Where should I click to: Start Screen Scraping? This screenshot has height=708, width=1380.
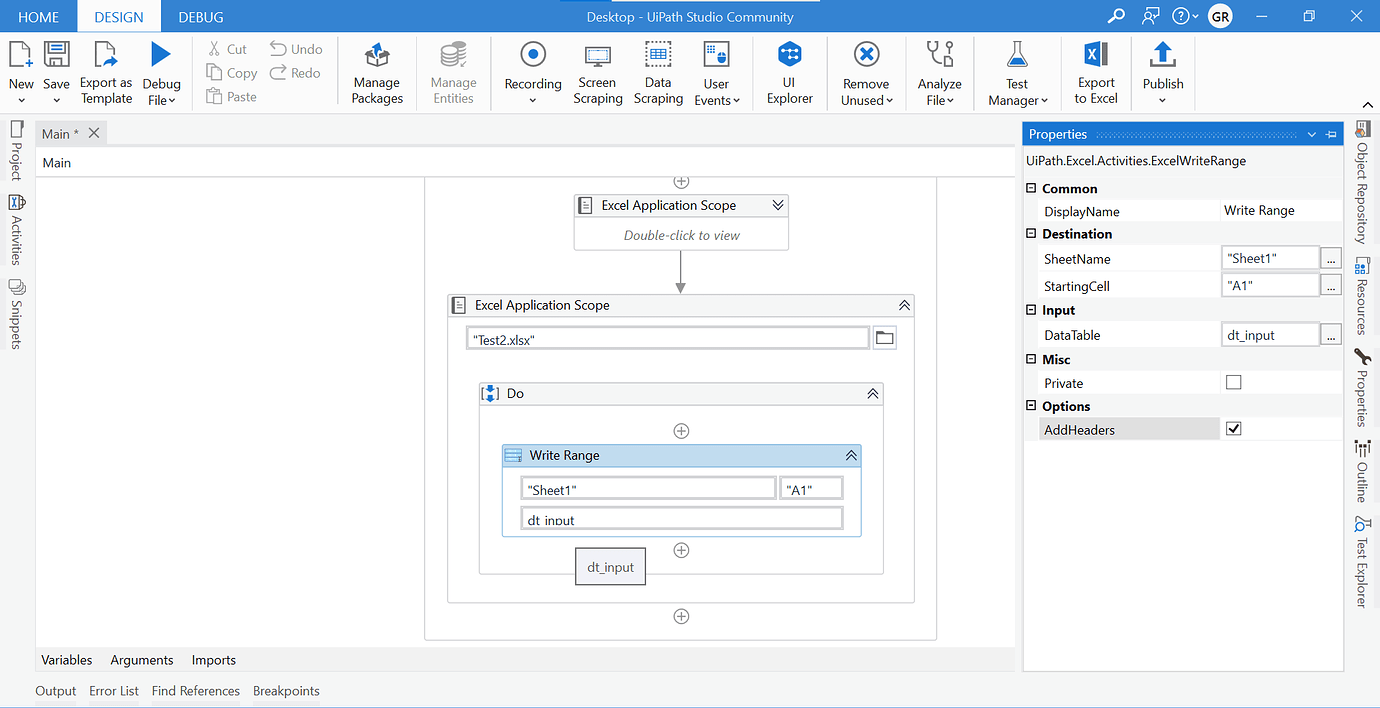597,72
